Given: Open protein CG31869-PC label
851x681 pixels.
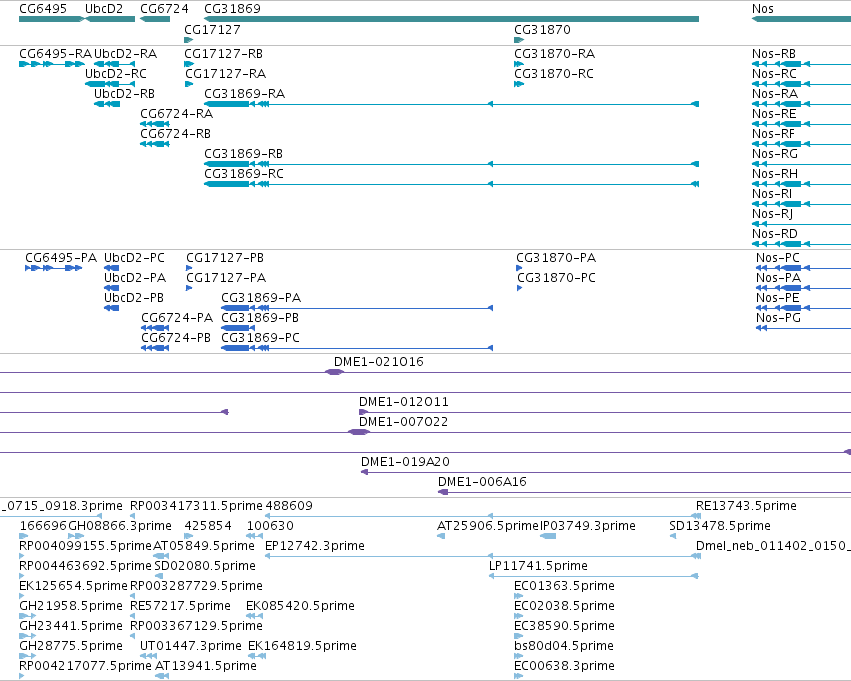Looking at the screenshot, I should tap(261, 338).
